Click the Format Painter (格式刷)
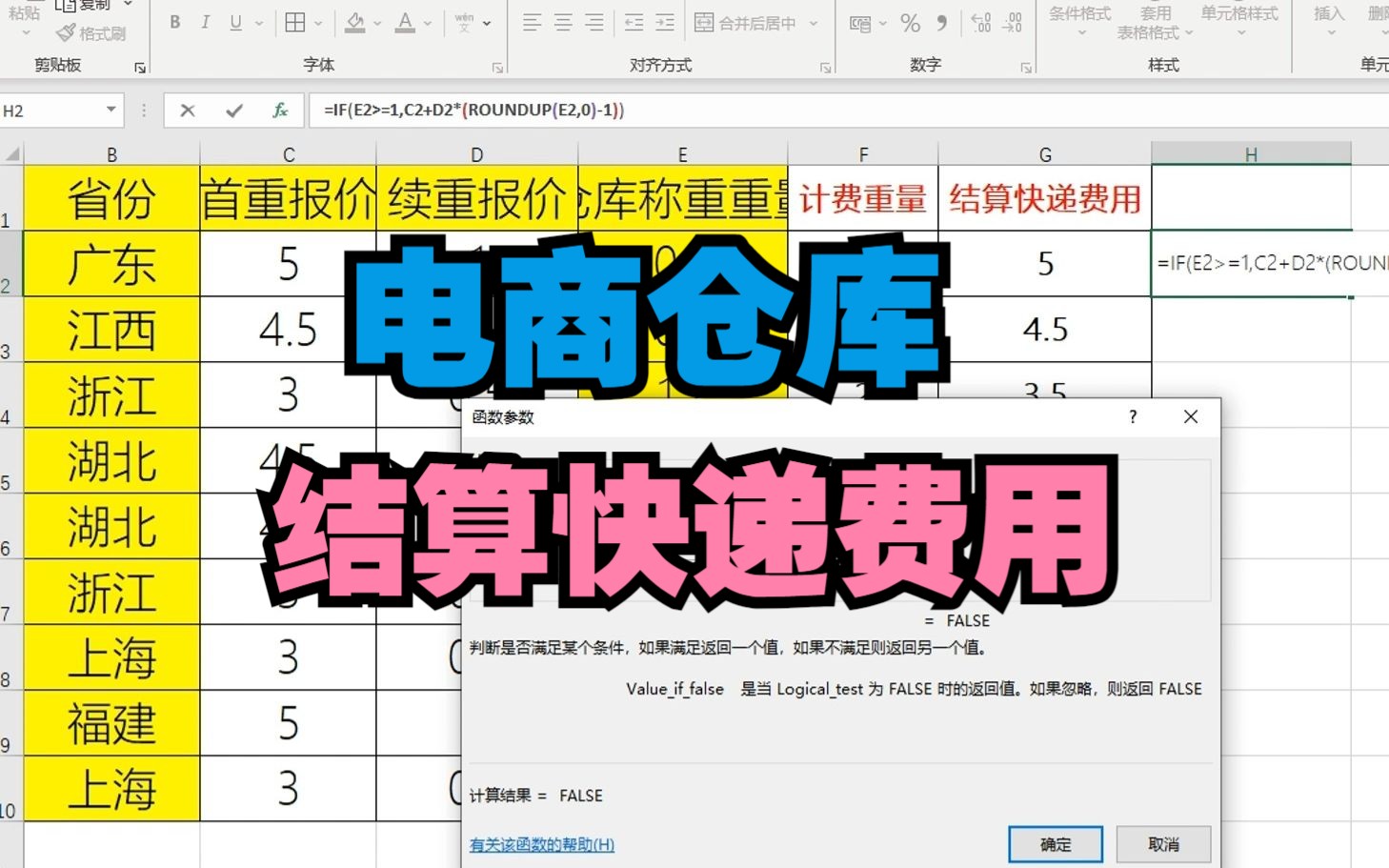Image resolution: width=1389 pixels, height=868 pixels. point(91,33)
